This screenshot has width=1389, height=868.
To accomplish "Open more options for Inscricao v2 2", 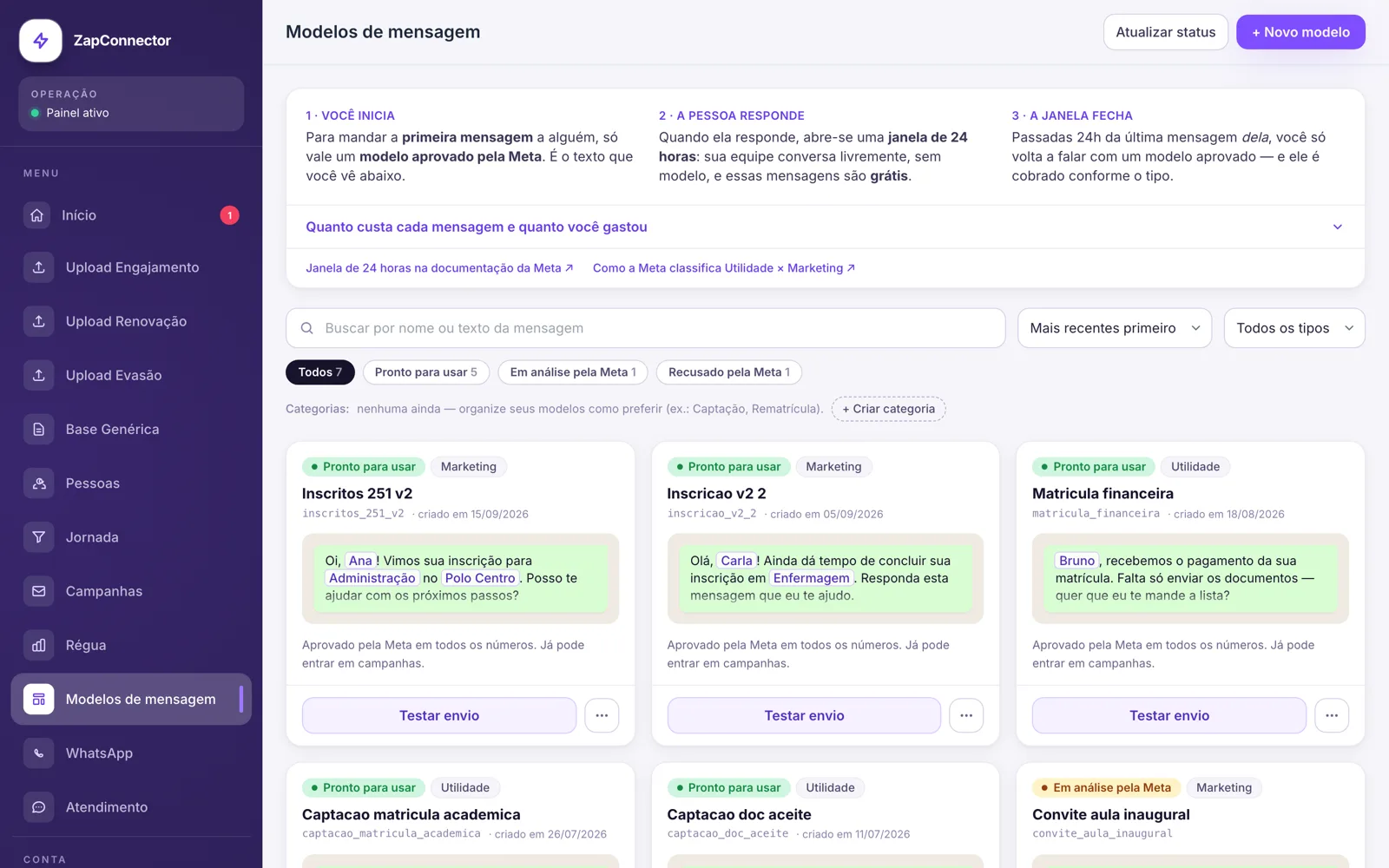I will pyautogui.click(x=966, y=715).
